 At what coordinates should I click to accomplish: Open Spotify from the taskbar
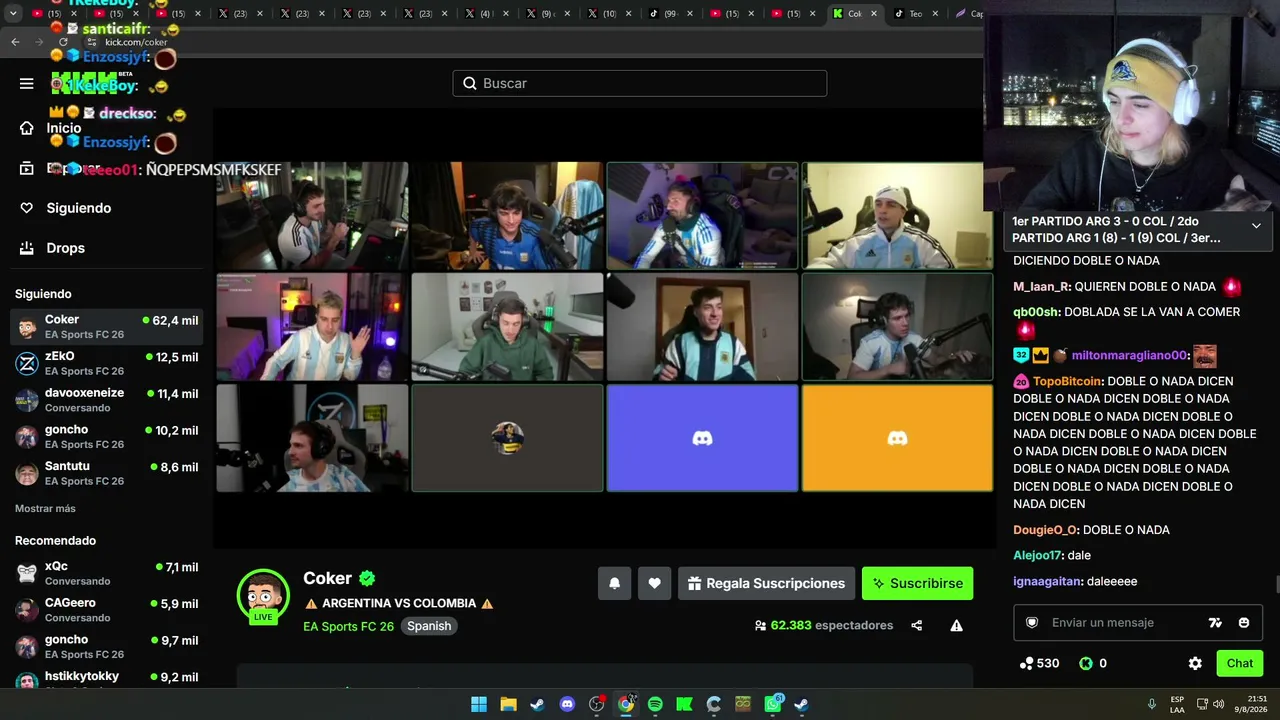[x=655, y=704]
